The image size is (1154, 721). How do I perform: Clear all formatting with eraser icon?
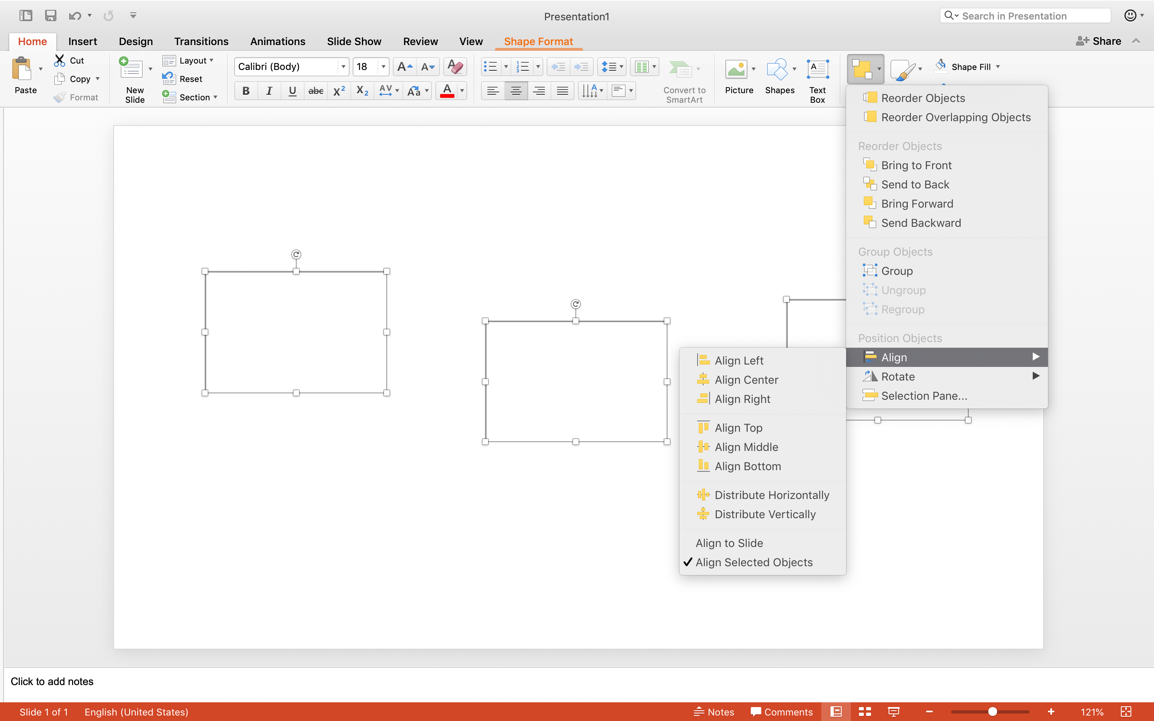click(x=455, y=67)
